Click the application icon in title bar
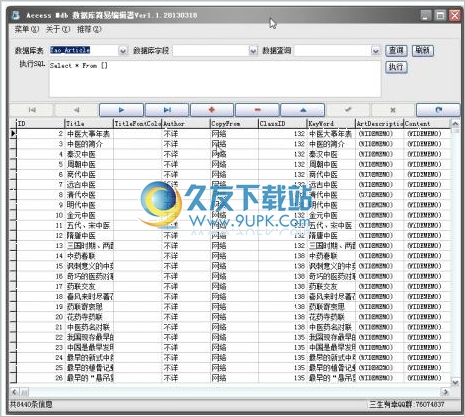This screenshot has height=417, width=465. coord(15,15)
